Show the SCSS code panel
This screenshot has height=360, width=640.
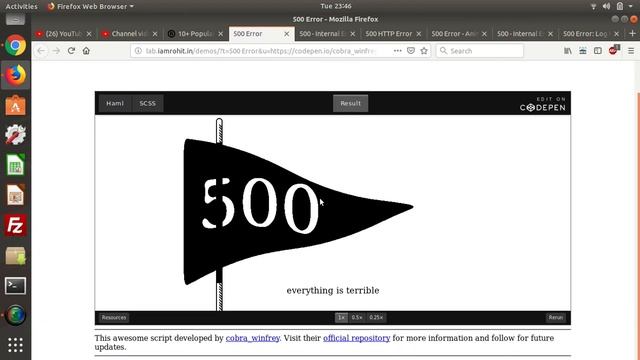click(x=147, y=103)
